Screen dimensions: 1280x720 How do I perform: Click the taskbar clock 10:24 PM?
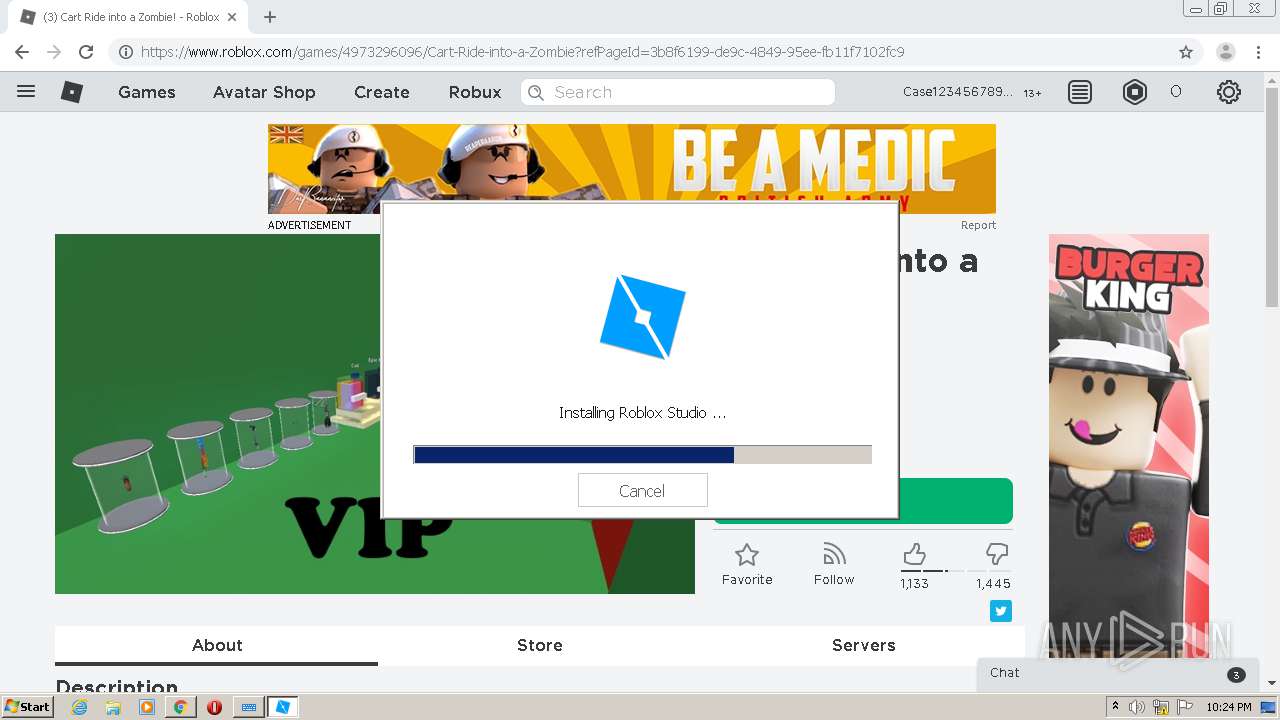1229,707
